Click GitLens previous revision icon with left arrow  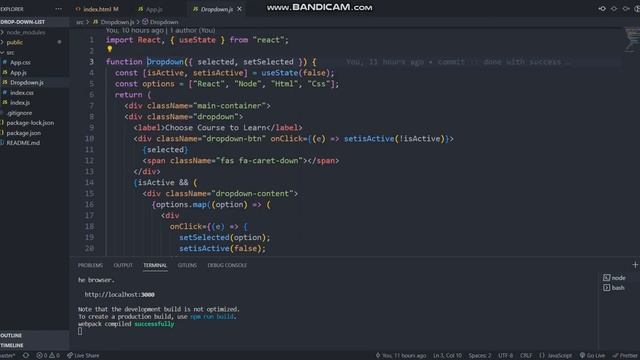click(602, 8)
